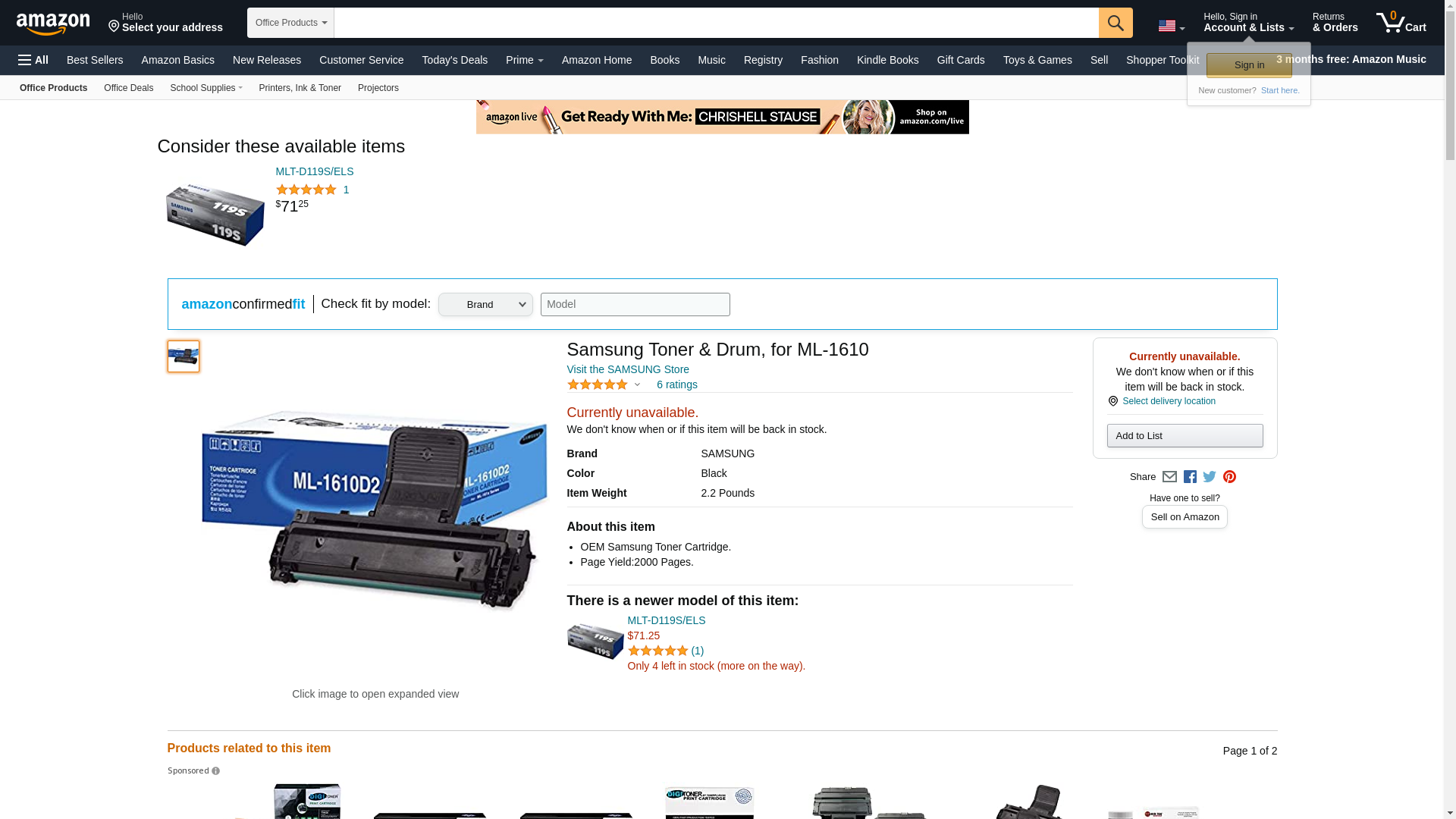Choose country via the US flag selector
This screenshot has width=1456, height=819.
click(1172, 27)
